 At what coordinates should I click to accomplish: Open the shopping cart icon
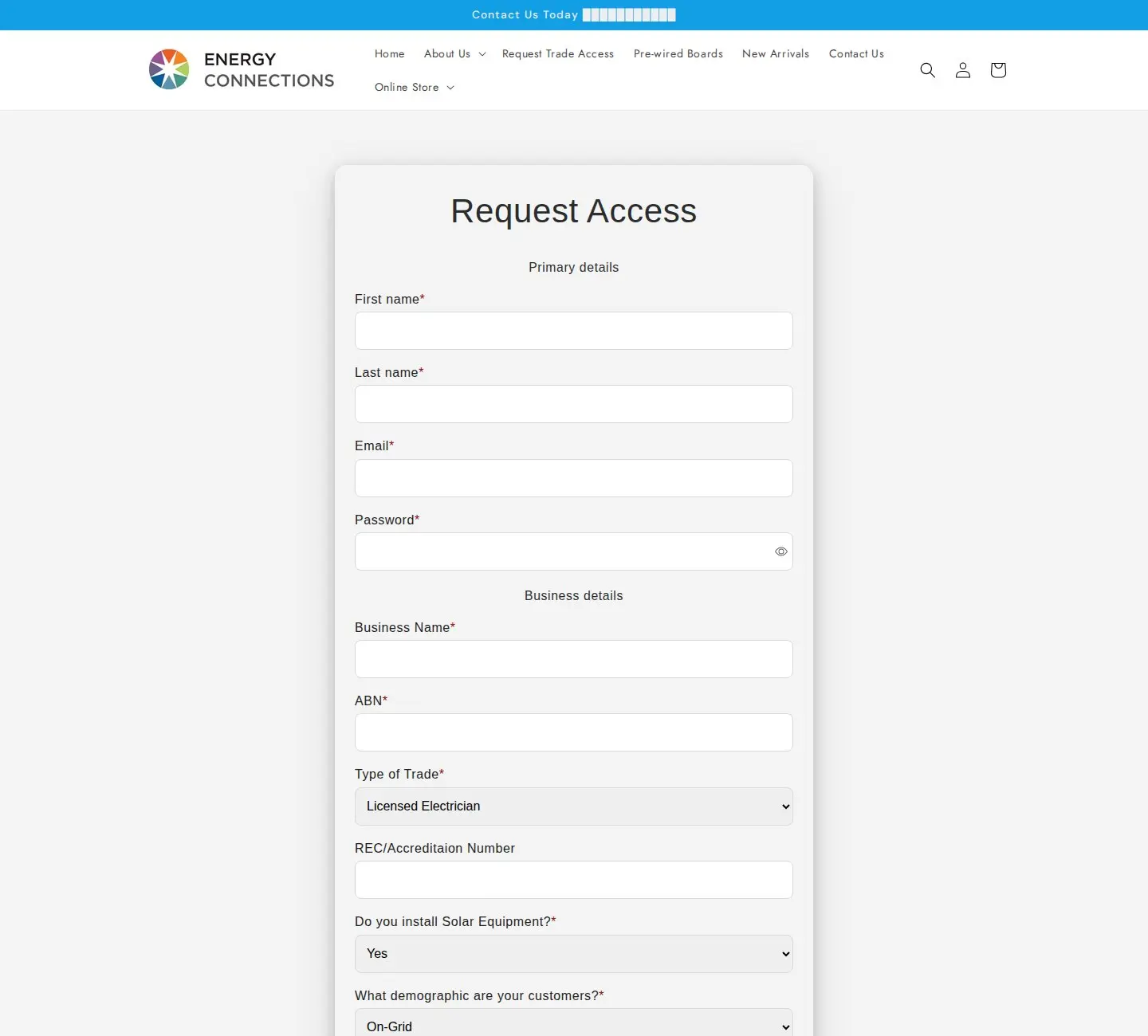[x=998, y=70]
